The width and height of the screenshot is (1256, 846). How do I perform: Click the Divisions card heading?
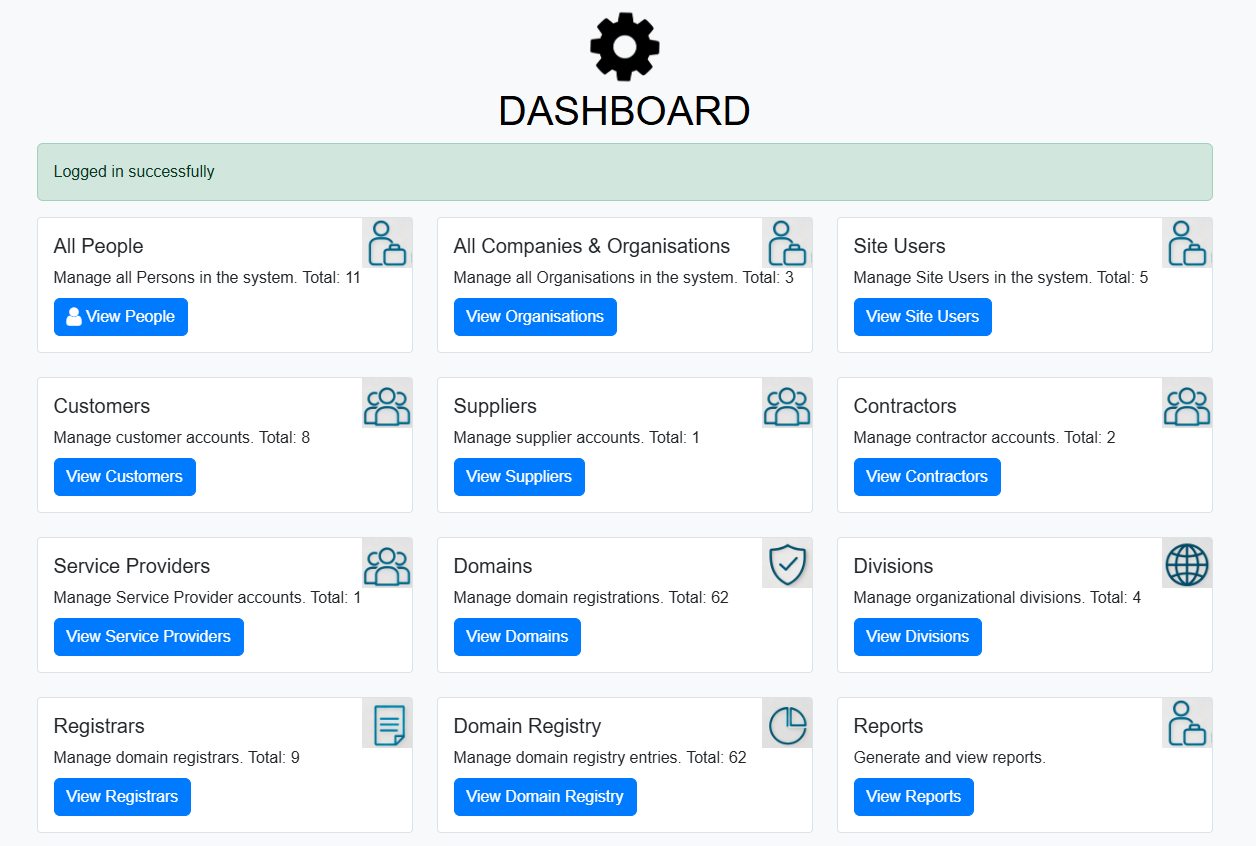[x=893, y=566]
